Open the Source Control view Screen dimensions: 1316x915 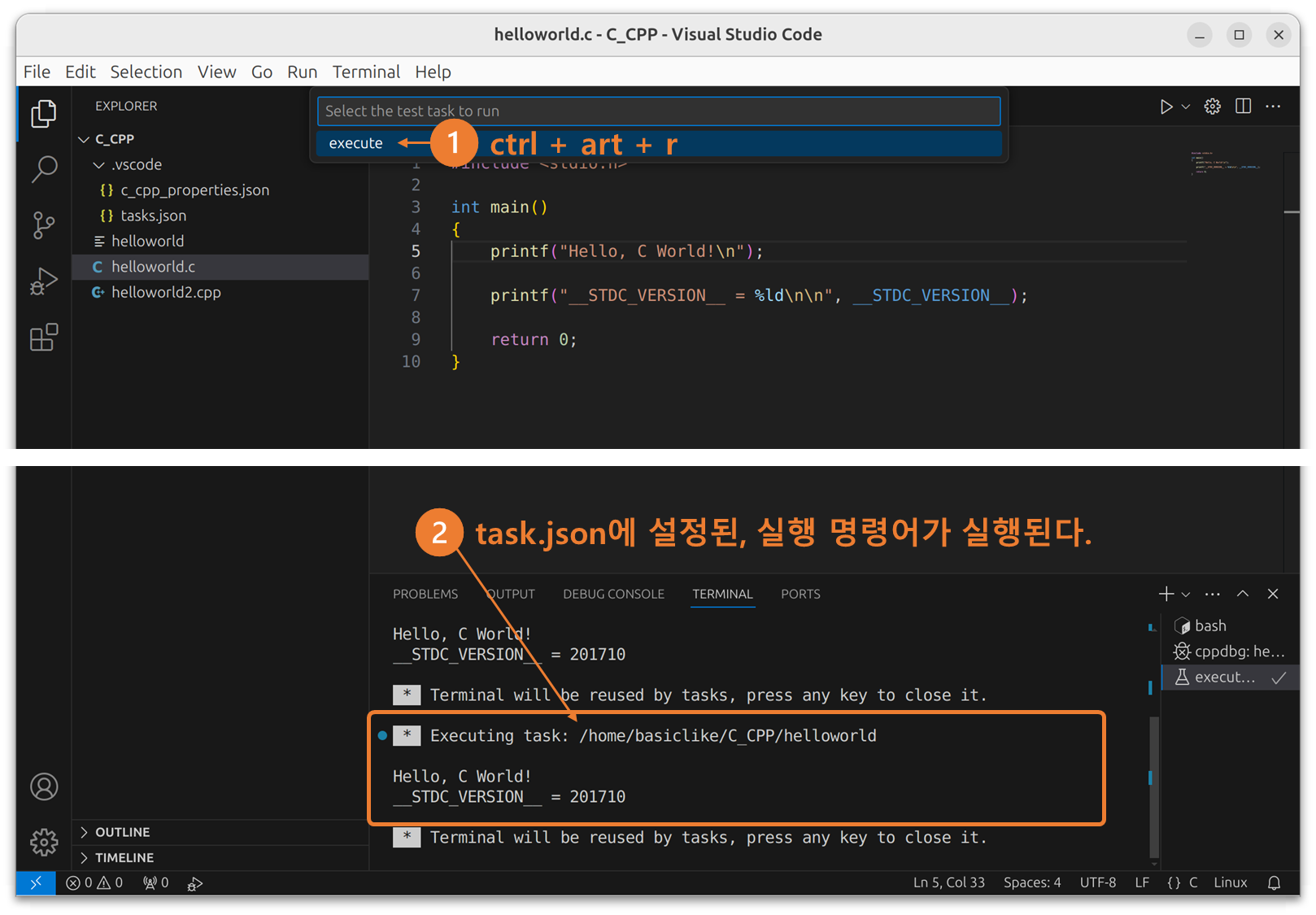[x=44, y=225]
